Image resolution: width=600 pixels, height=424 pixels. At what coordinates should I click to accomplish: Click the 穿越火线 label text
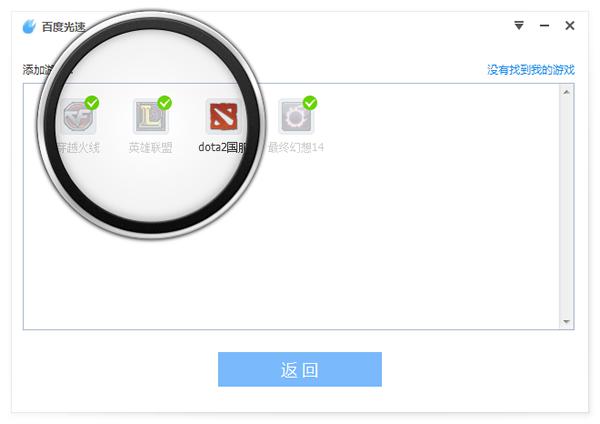[x=78, y=147]
